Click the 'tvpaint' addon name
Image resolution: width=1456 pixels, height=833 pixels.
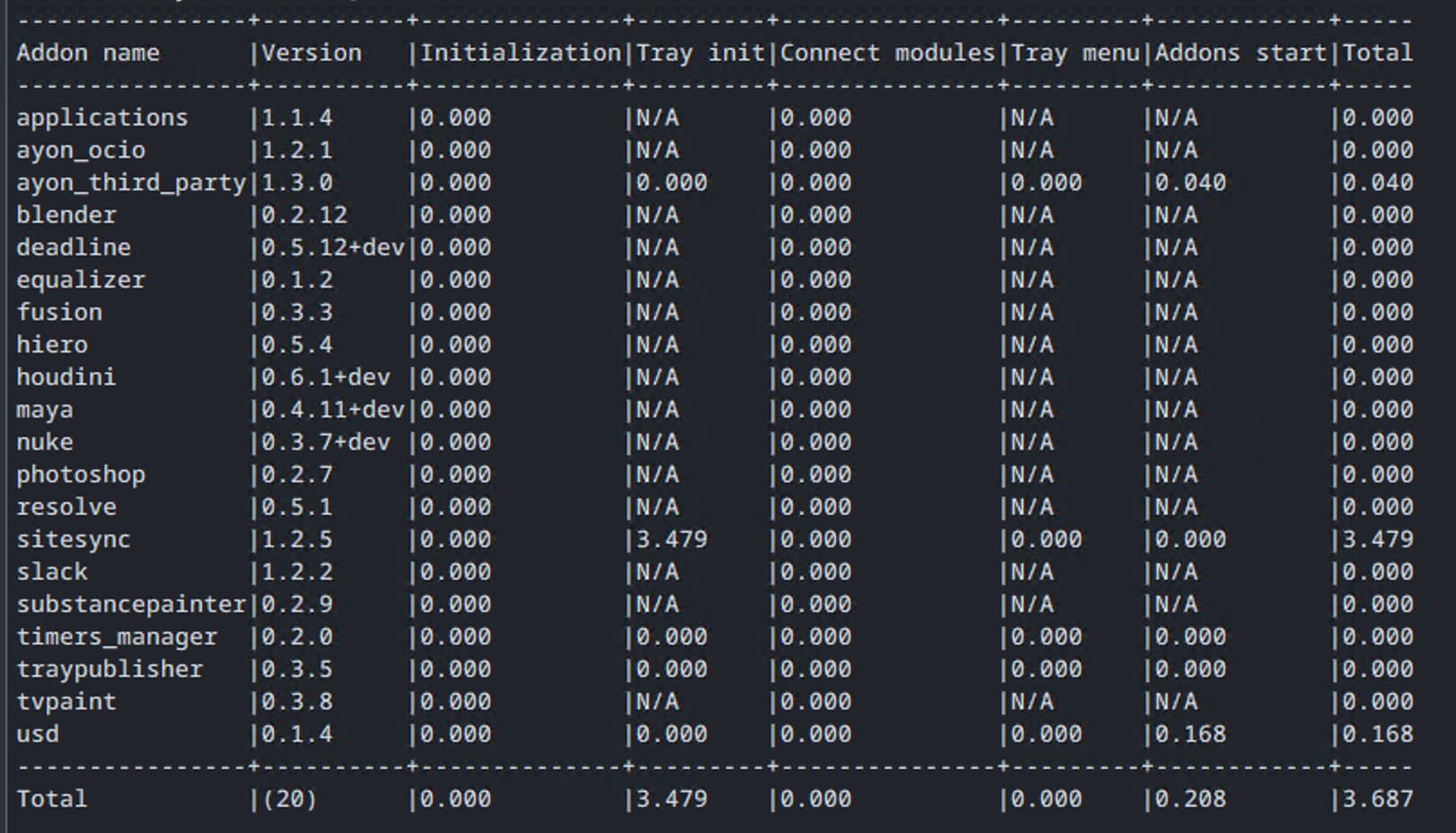[x=67, y=702]
